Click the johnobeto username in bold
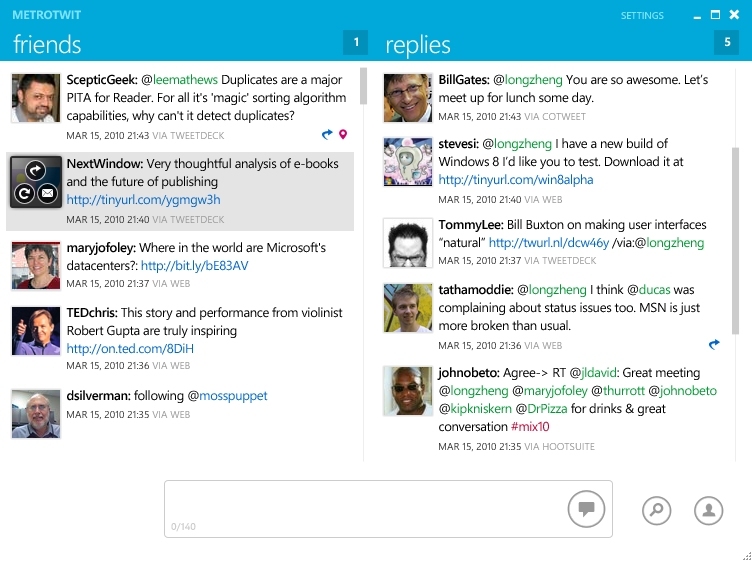 tap(469, 373)
